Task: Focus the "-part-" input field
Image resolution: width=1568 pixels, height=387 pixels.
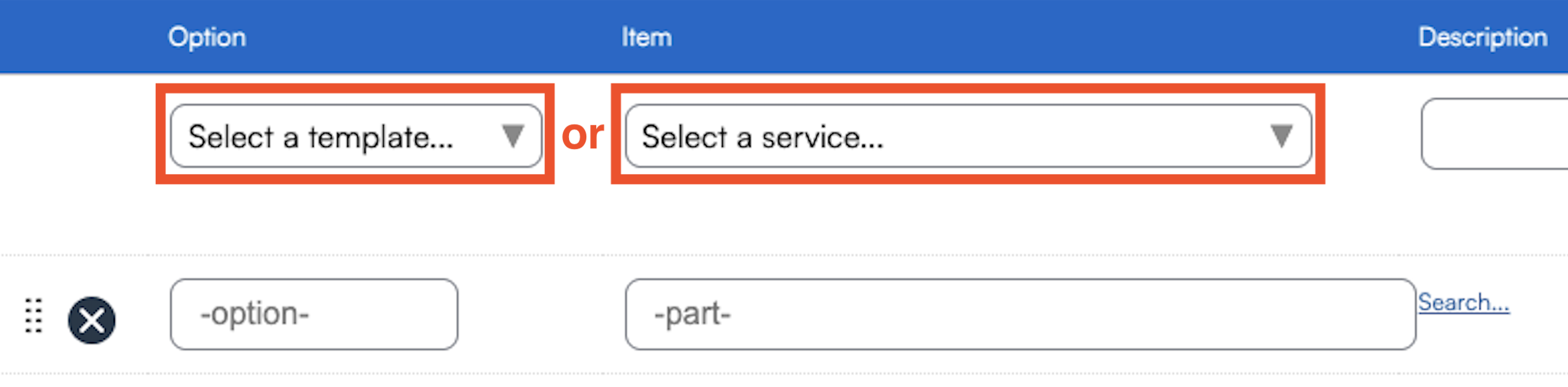Action: pyautogui.click(x=1019, y=314)
